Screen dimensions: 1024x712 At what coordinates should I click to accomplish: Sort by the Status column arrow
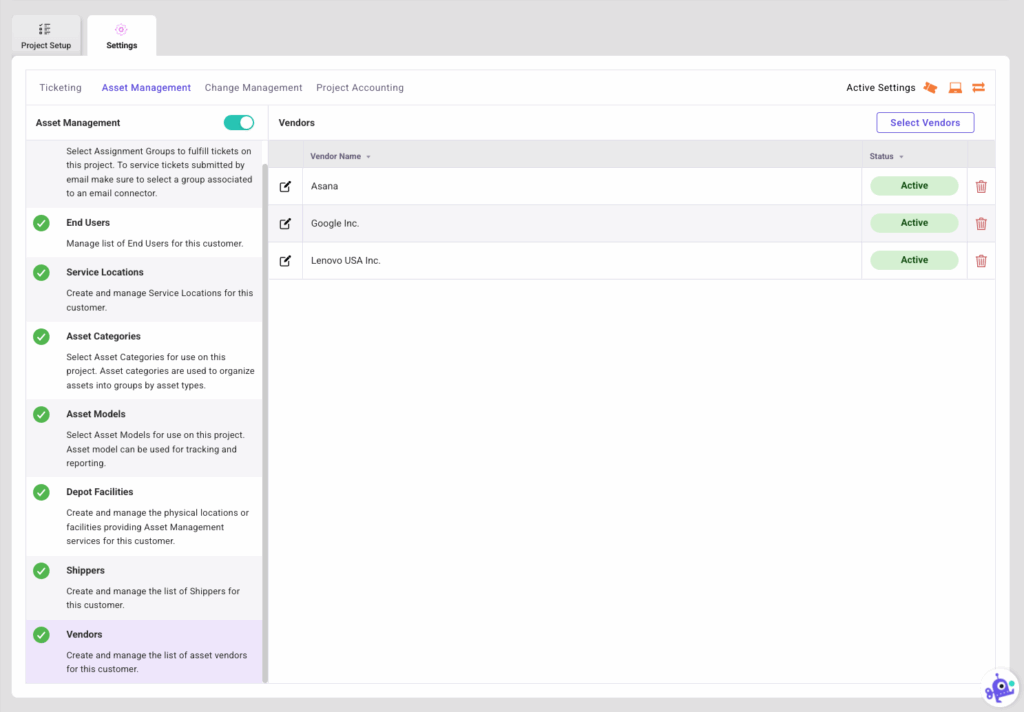[x=903, y=156]
